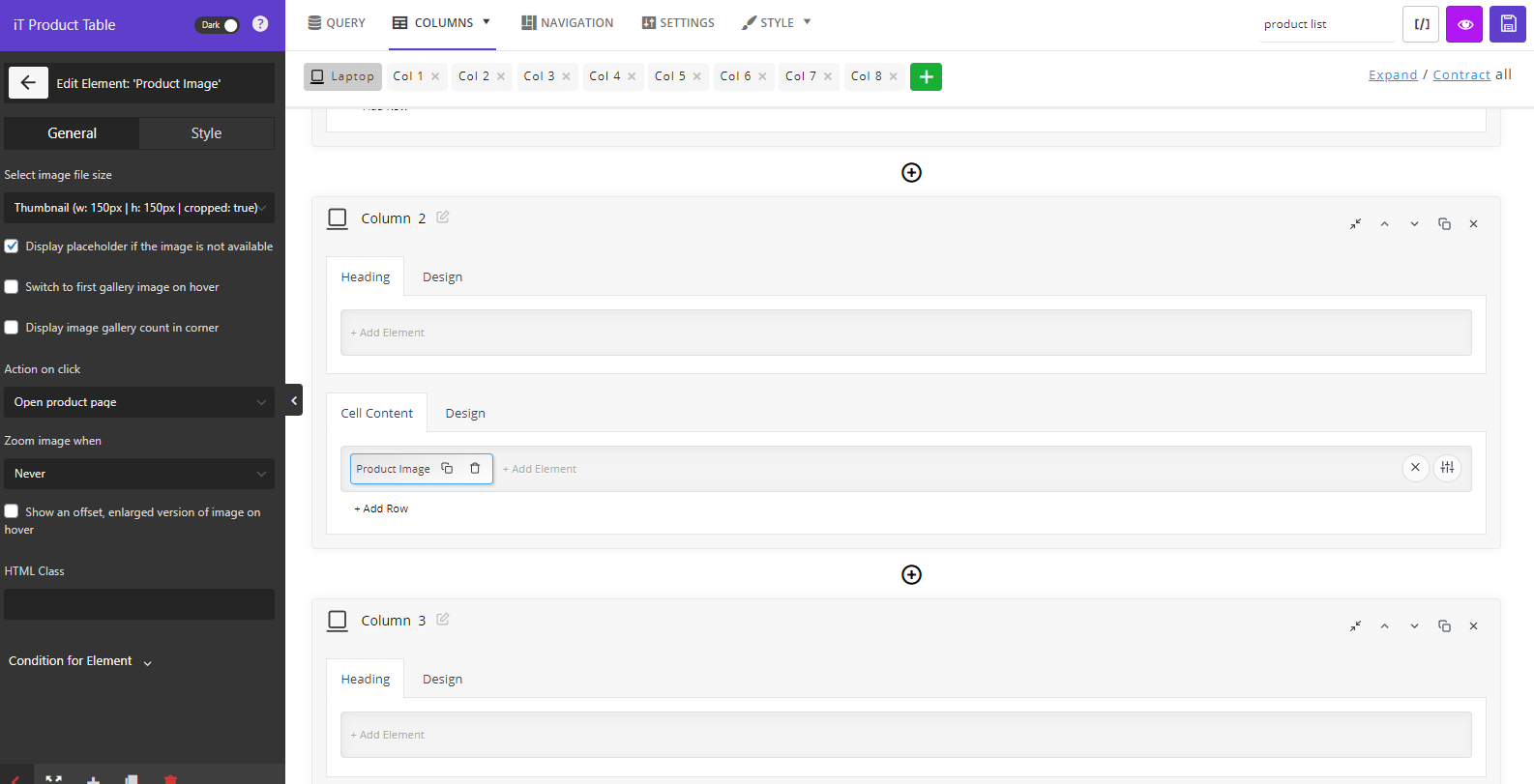The width and height of the screenshot is (1534, 784).
Task: Remove Col 4 tab with its x
Action: [632, 76]
